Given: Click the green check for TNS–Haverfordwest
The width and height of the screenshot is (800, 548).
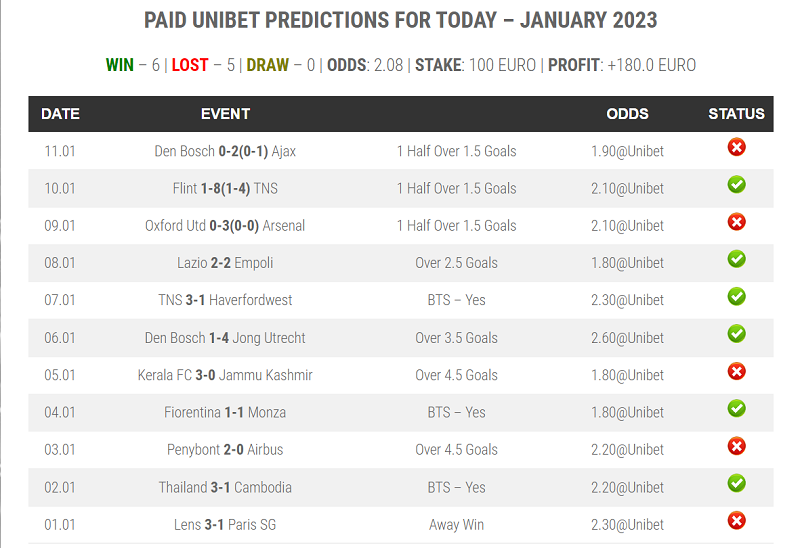Looking at the screenshot, I should (x=736, y=296).
